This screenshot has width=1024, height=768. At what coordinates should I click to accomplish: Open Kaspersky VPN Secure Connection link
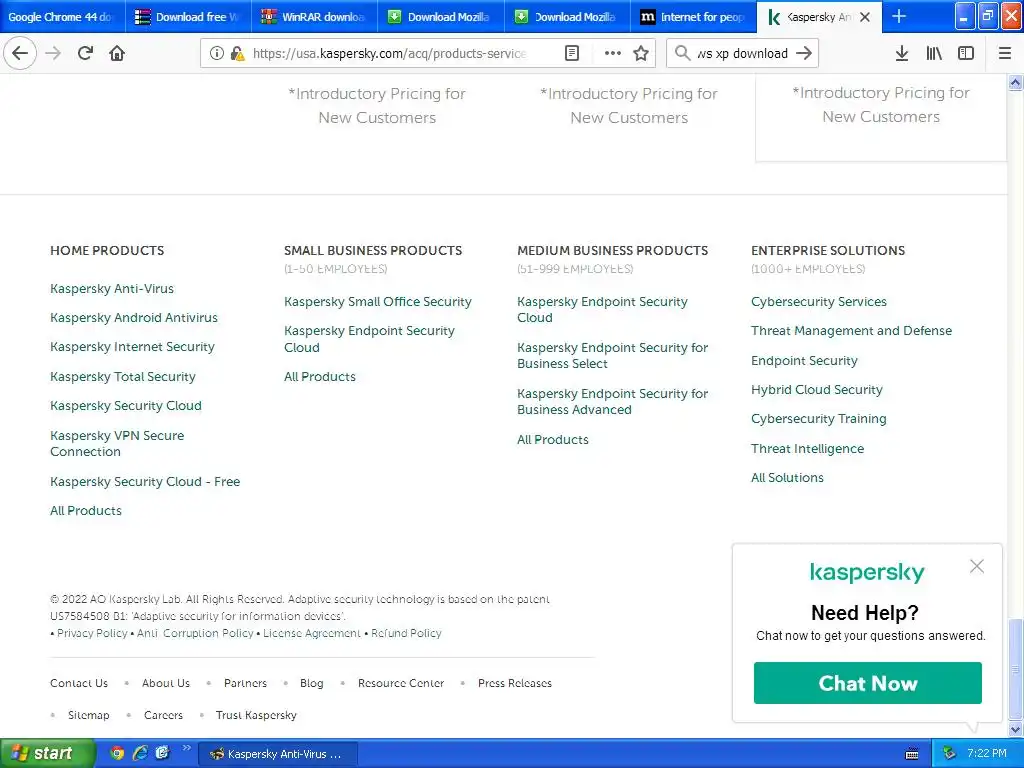(x=117, y=443)
